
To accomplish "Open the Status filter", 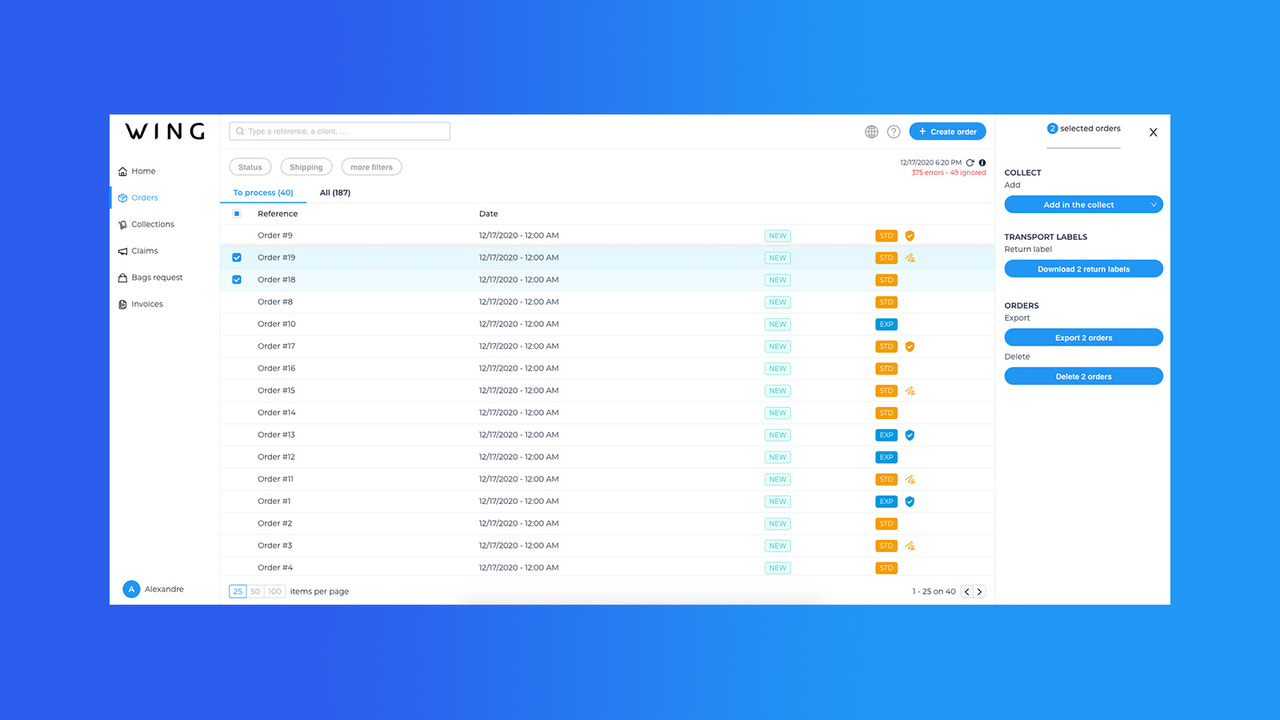I will [249, 166].
